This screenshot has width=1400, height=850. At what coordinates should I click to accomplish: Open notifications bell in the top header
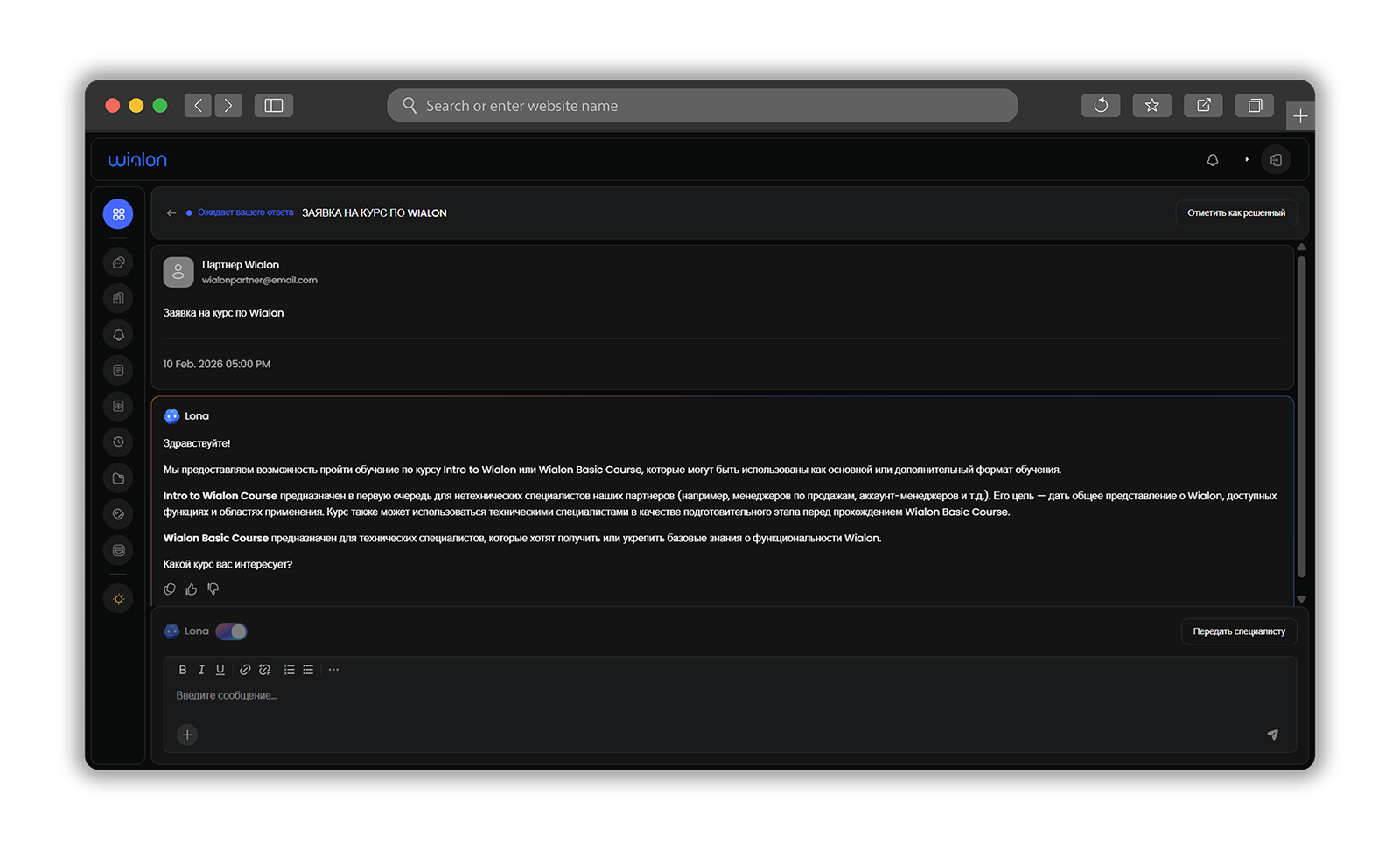click(1212, 160)
